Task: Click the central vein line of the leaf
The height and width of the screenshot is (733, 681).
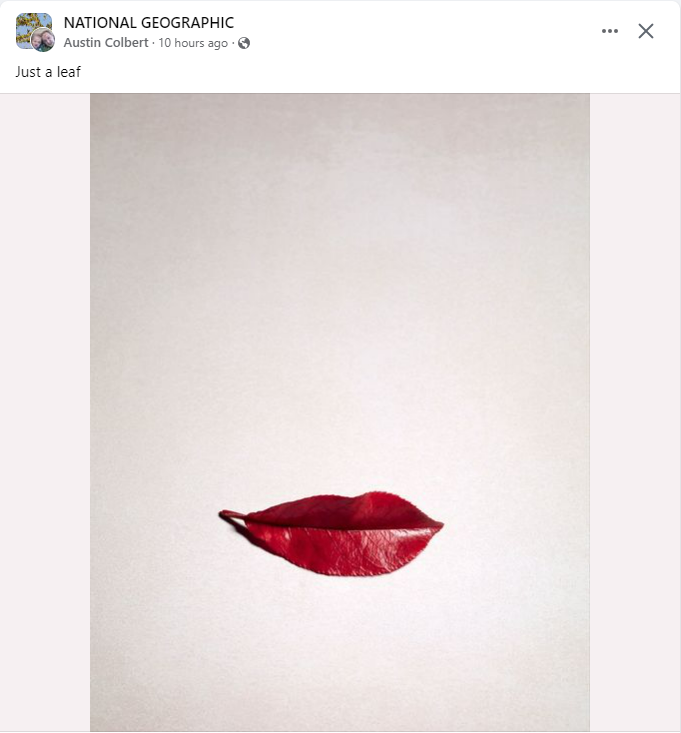Action: click(340, 525)
